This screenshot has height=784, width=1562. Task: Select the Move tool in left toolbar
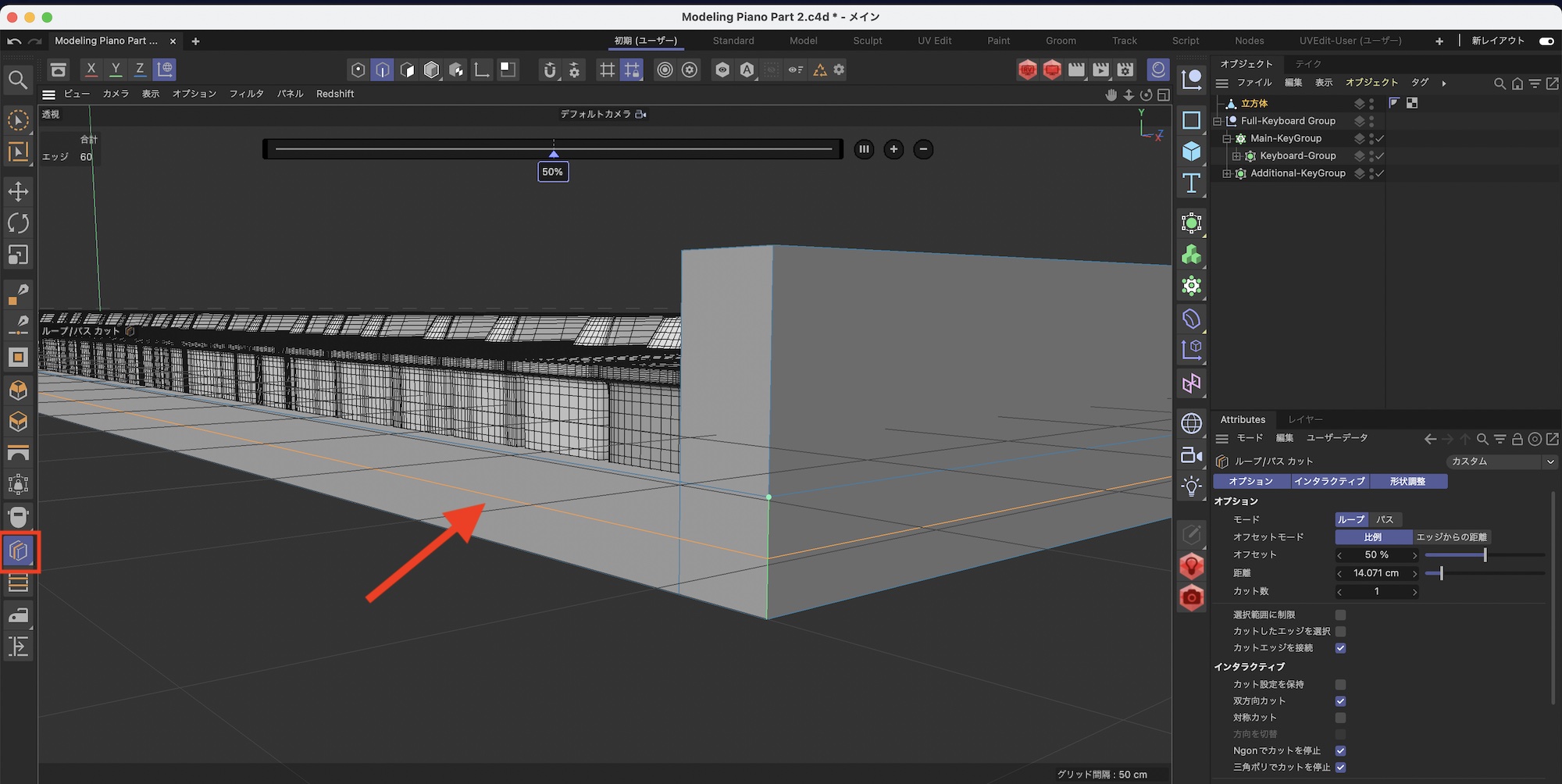(18, 191)
